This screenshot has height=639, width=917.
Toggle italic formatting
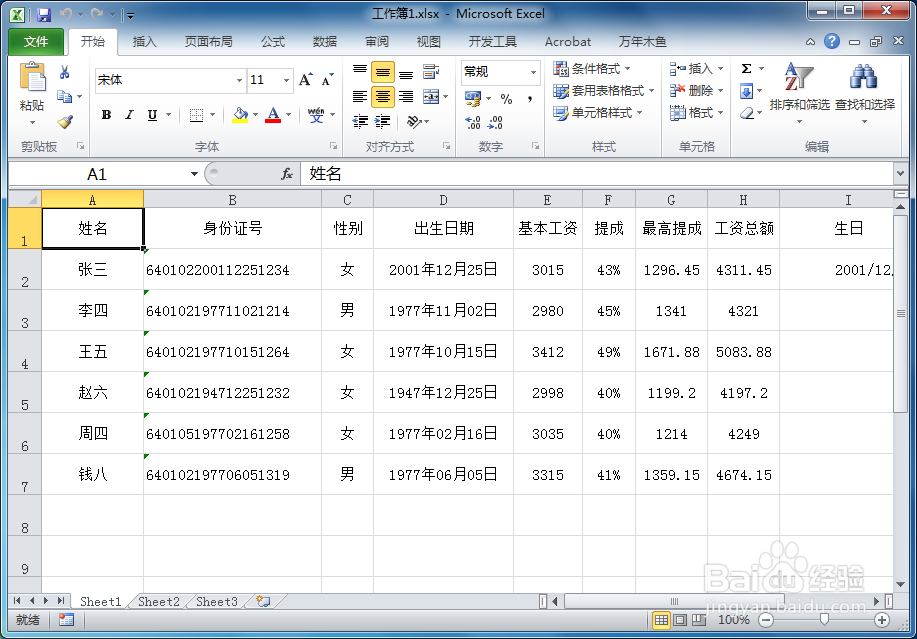[129, 115]
